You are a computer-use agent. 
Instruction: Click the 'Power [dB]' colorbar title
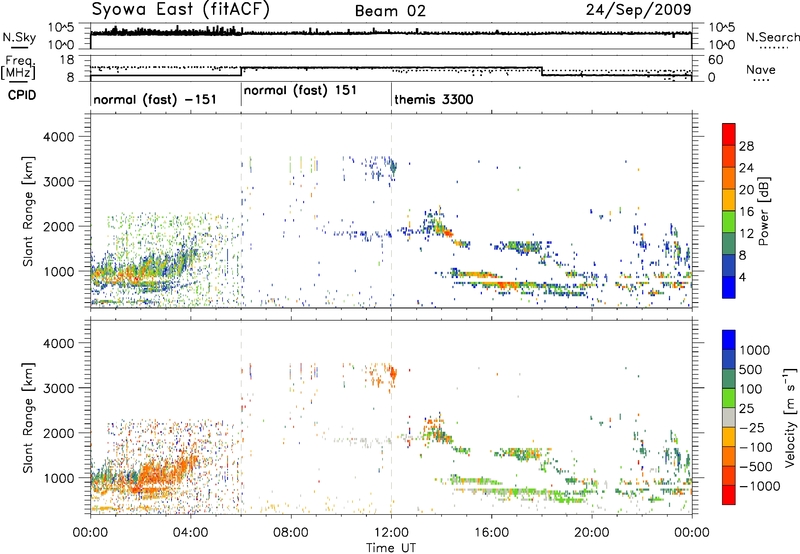point(763,211)
